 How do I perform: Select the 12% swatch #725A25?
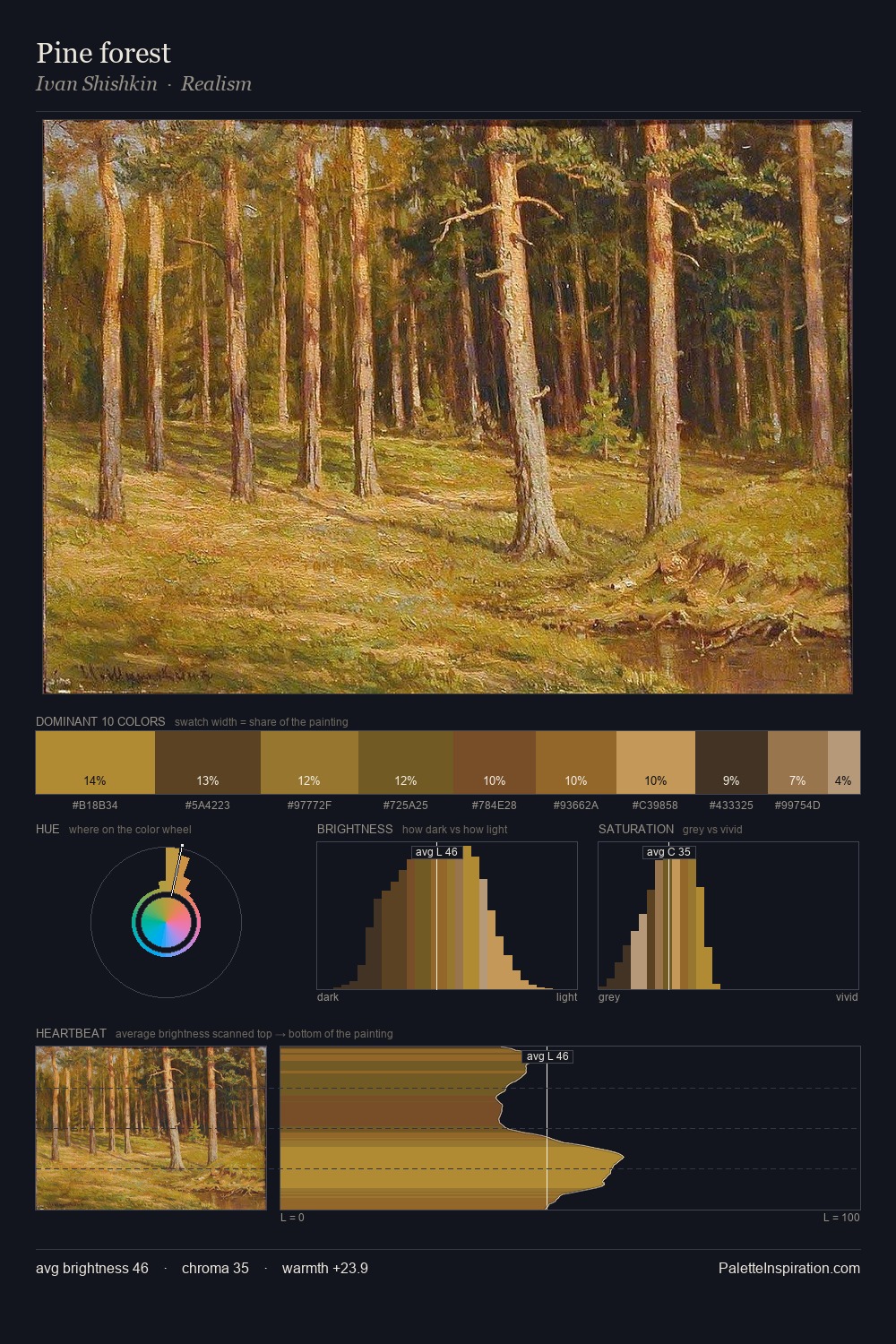[406, 762]
